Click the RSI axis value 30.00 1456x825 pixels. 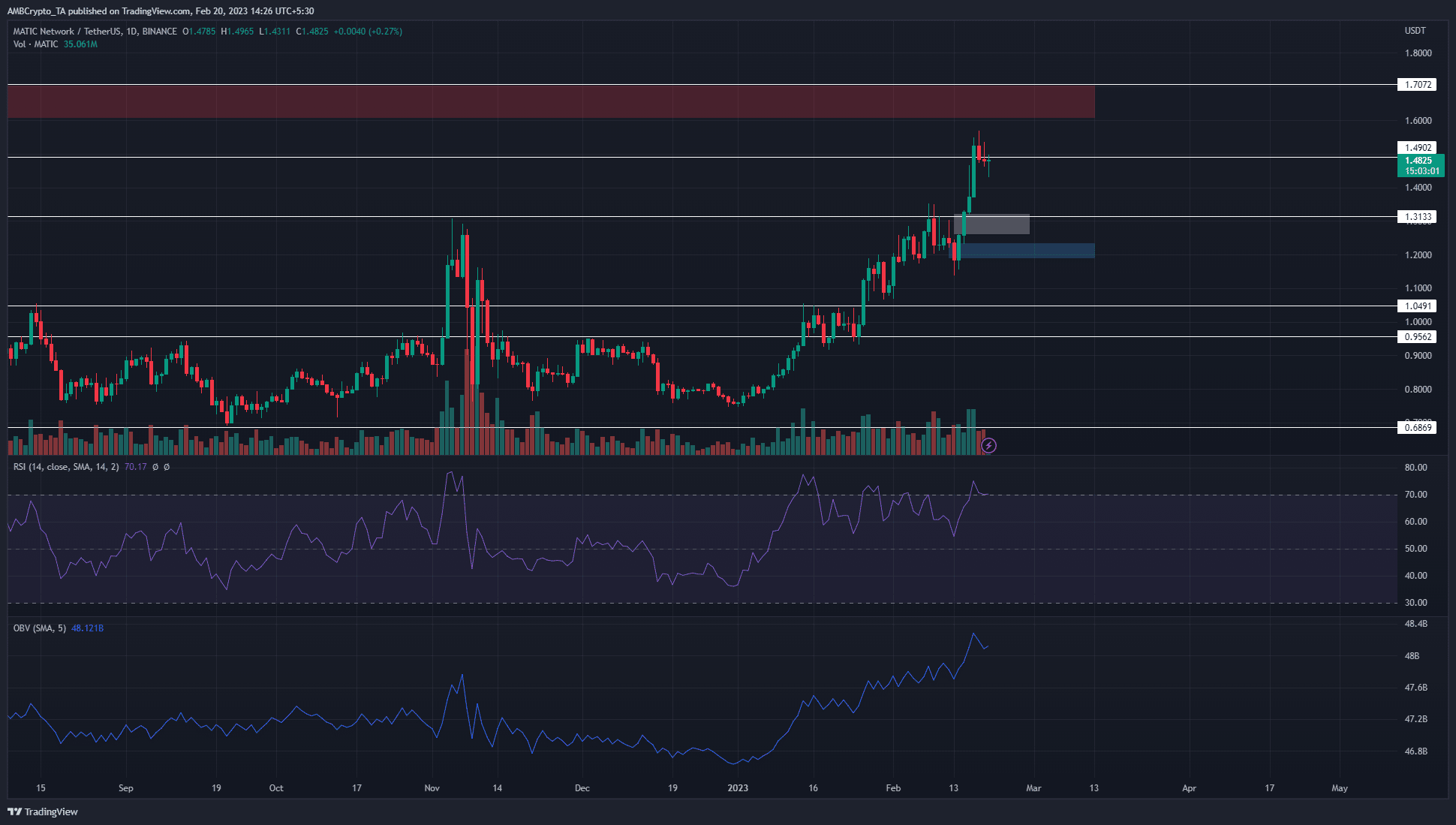tap(1415, 603)
